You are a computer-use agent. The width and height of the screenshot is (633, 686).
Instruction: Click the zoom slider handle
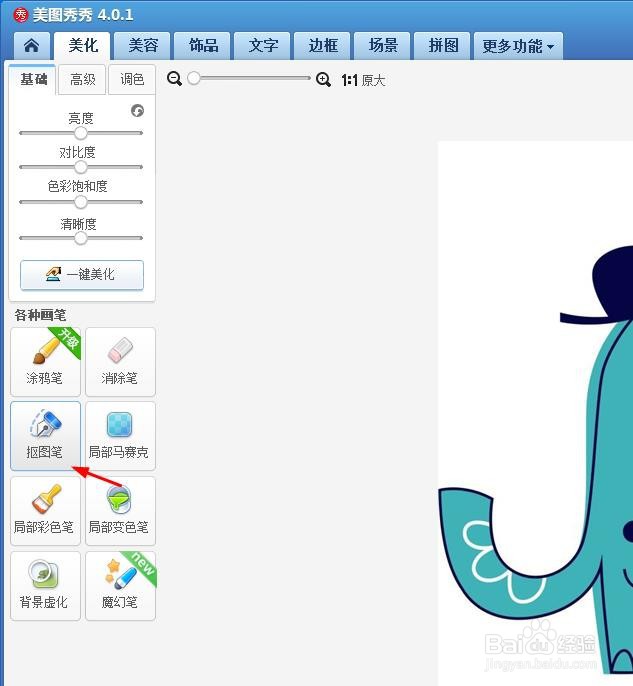[193, 78]
